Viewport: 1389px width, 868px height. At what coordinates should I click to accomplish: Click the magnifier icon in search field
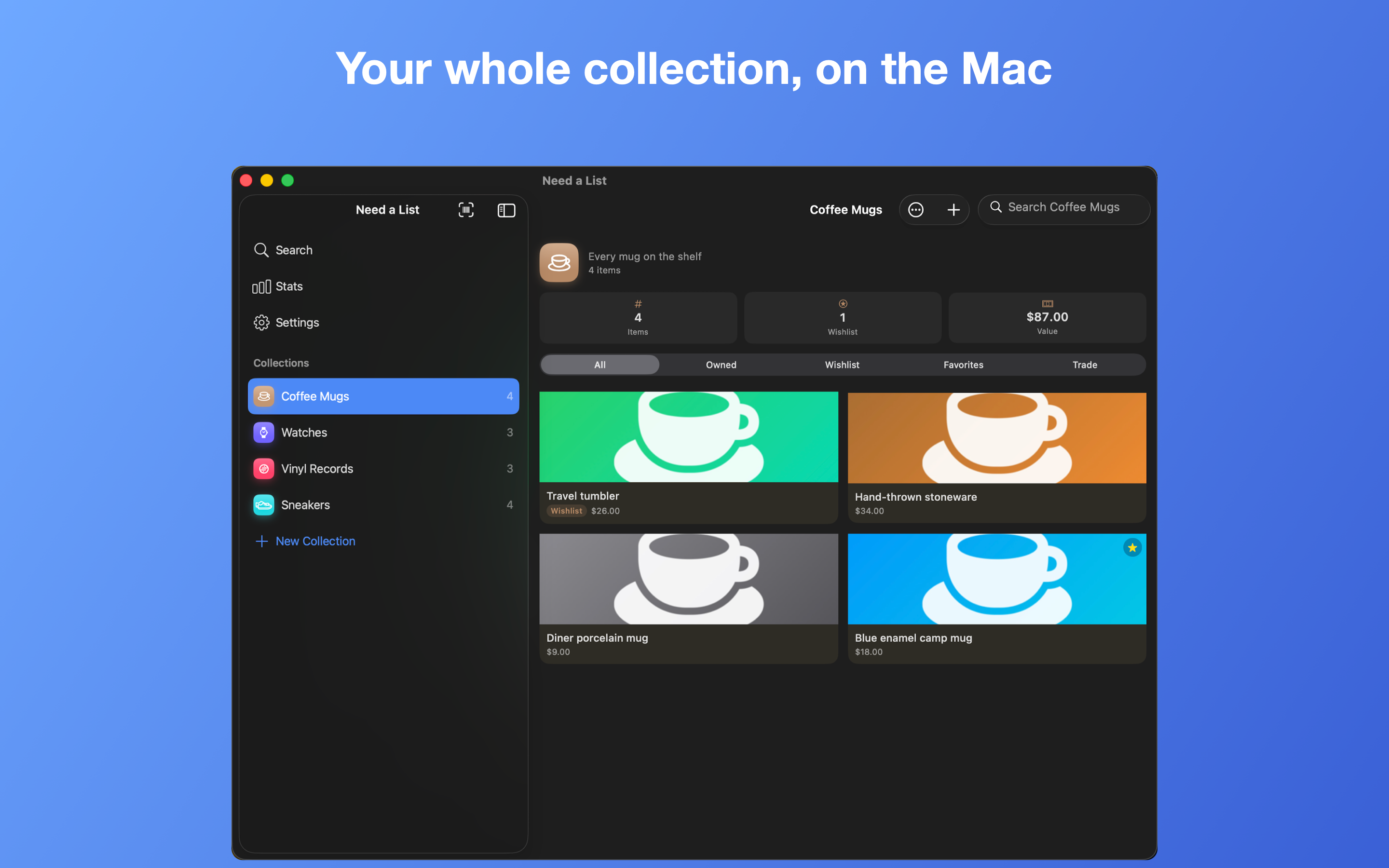[996, 207]
